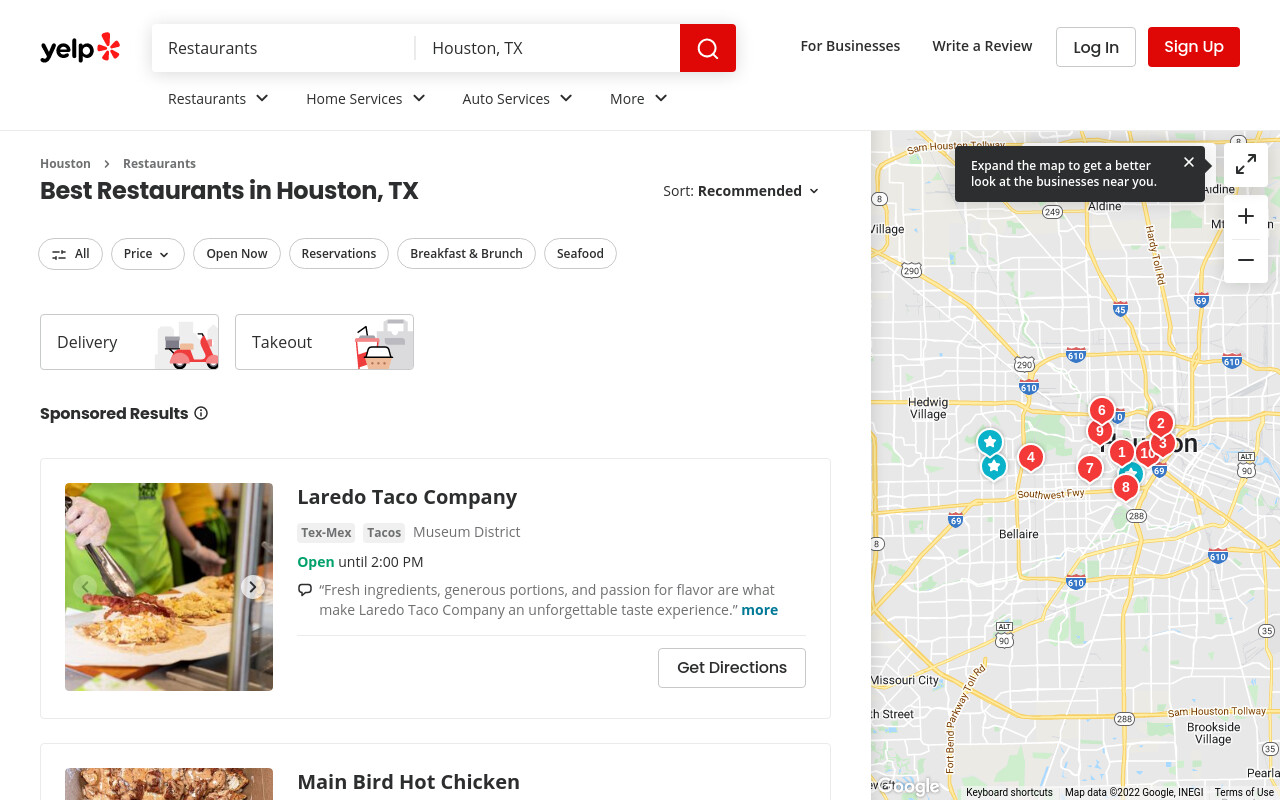Open the Laredo Taco Company listing title
Viewport: 1280px width, 800px height.
point(407,497)
